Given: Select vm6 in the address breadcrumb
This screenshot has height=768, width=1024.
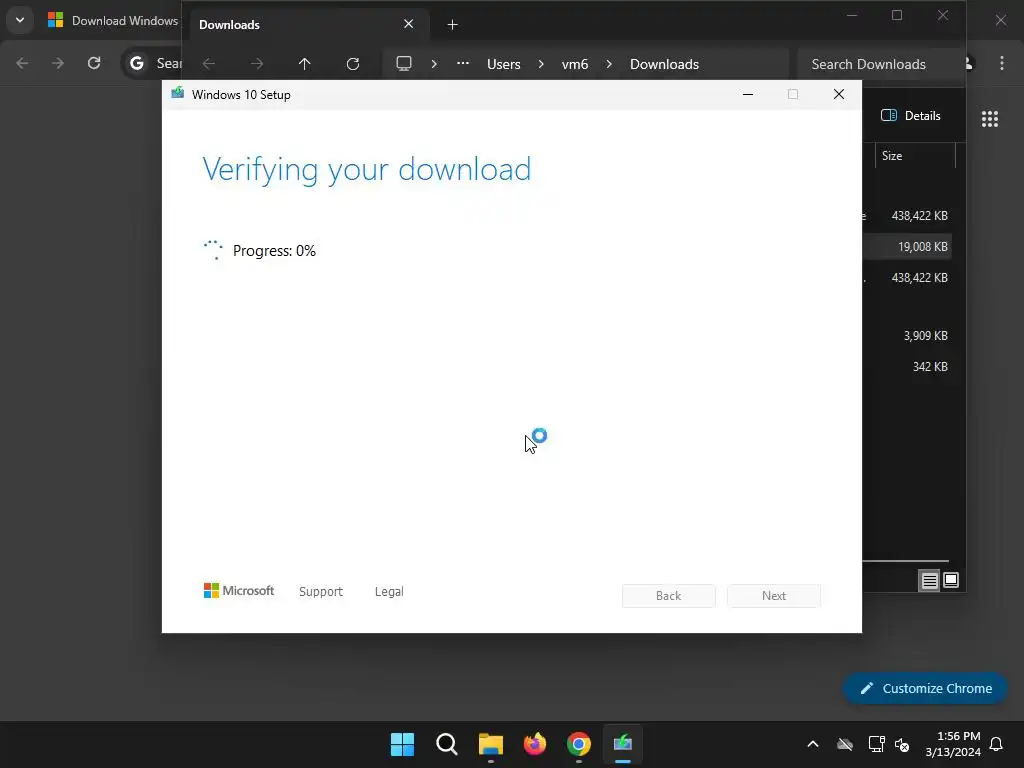Looking at the screenshot, I should click(575, 64).
